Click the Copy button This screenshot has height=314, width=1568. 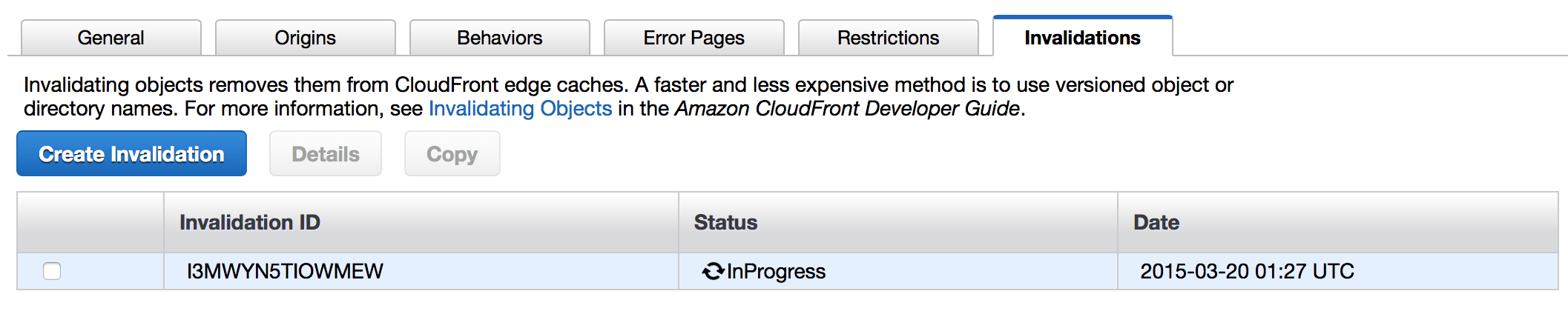(452, 153)
